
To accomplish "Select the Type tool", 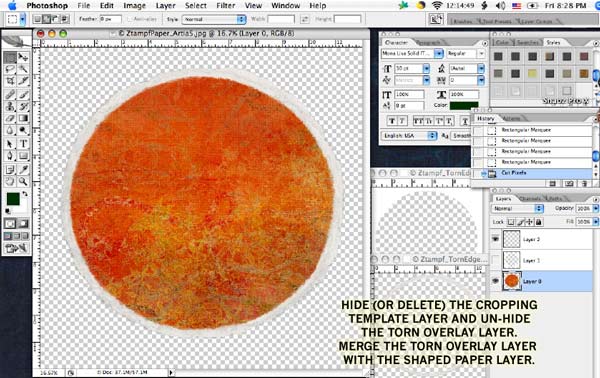I will click(23, 144).
